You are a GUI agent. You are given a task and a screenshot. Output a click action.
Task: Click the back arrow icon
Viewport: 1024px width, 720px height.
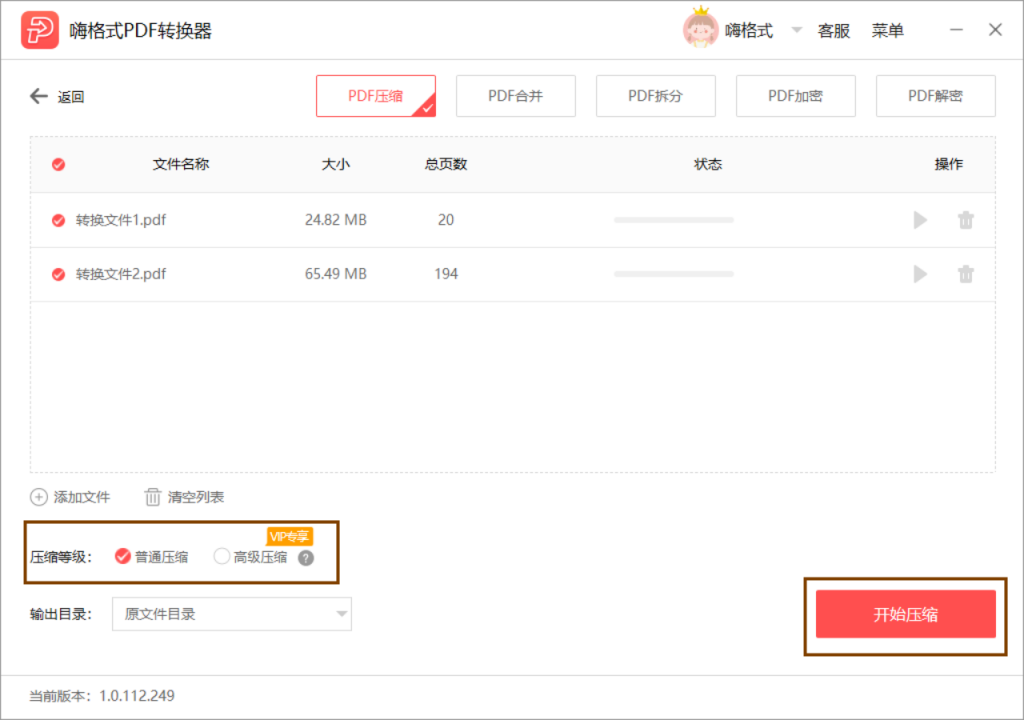[39, 96]
